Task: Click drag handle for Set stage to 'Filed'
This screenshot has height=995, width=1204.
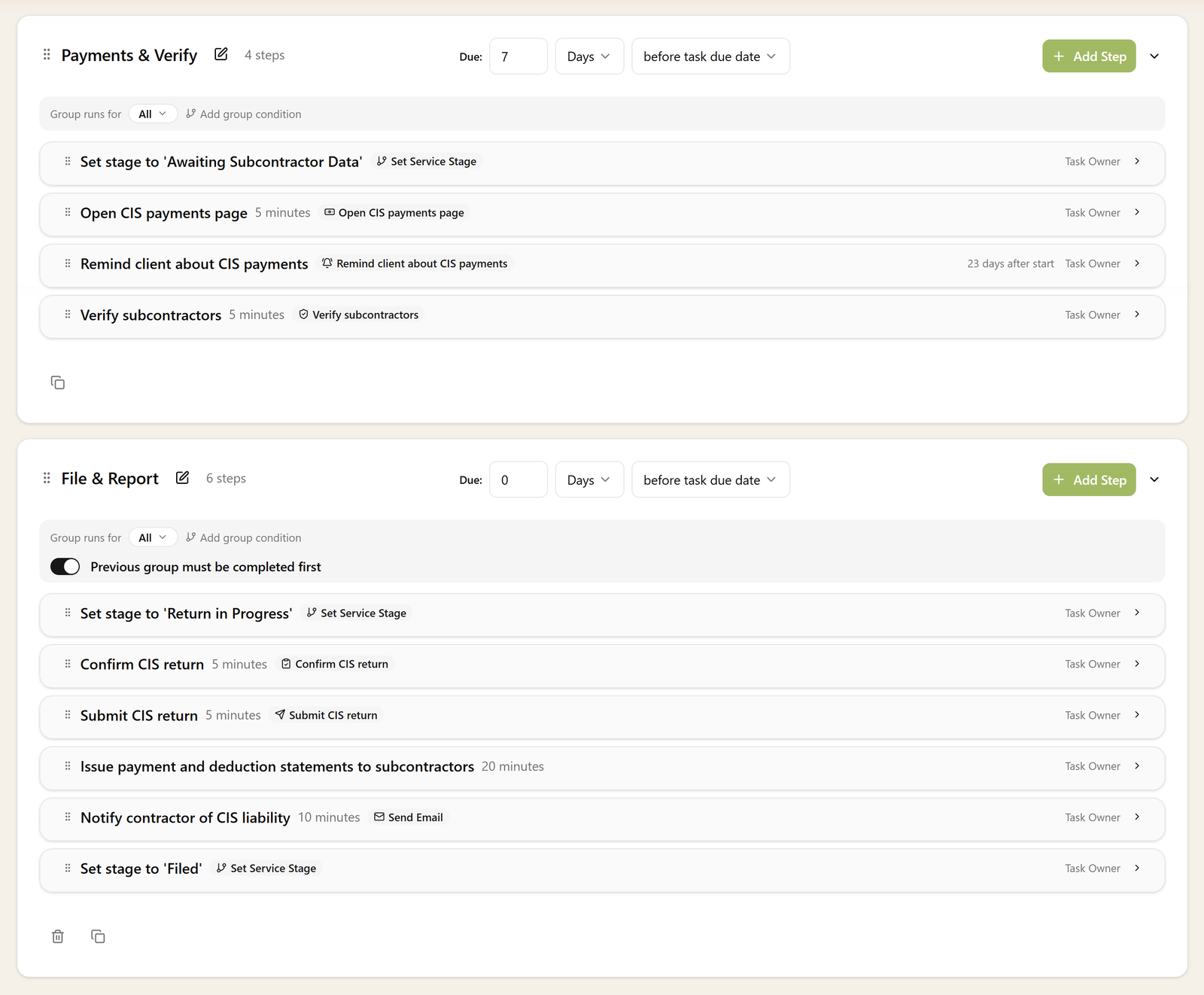Action: click(x=68, y=868)
